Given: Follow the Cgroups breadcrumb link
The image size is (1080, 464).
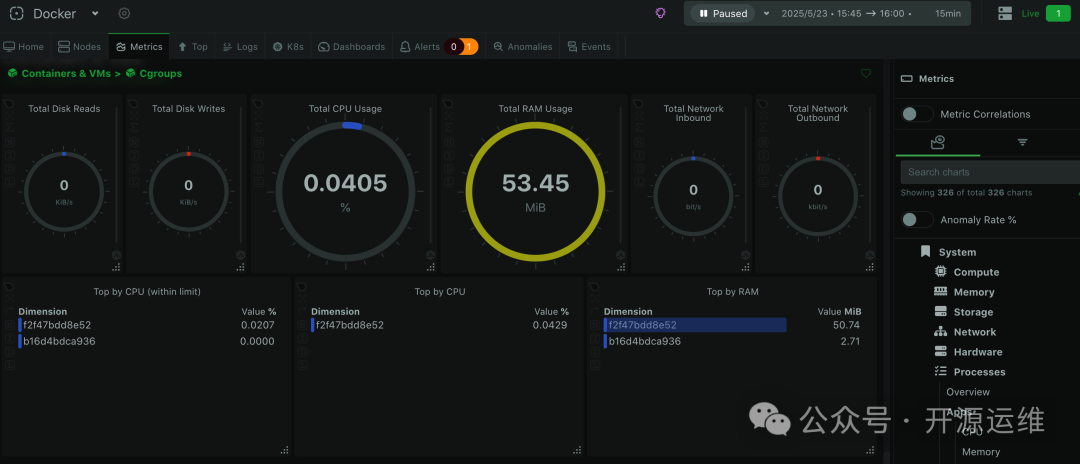Looking at the screenshot, I should (x=160, y=73).
